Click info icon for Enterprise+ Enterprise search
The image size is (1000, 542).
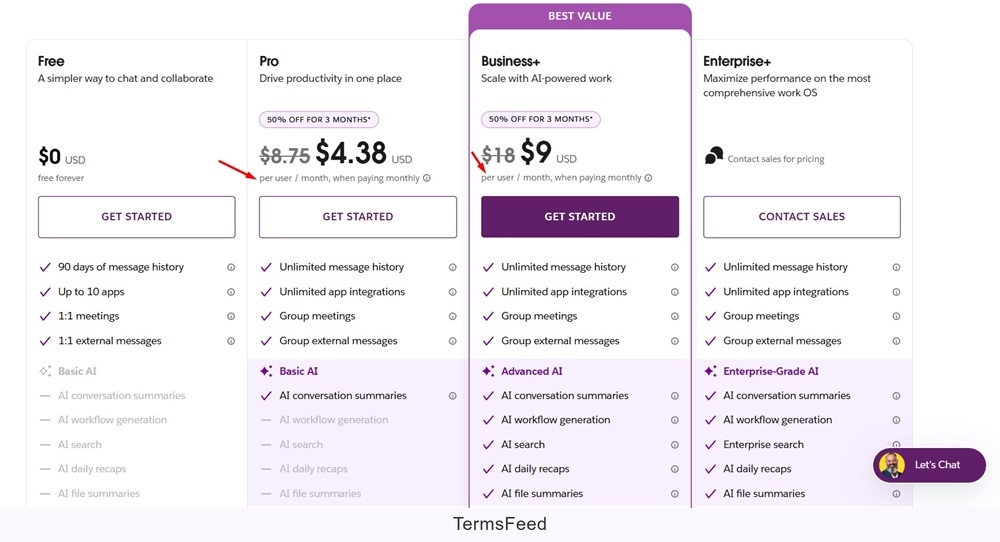point(896,445)
